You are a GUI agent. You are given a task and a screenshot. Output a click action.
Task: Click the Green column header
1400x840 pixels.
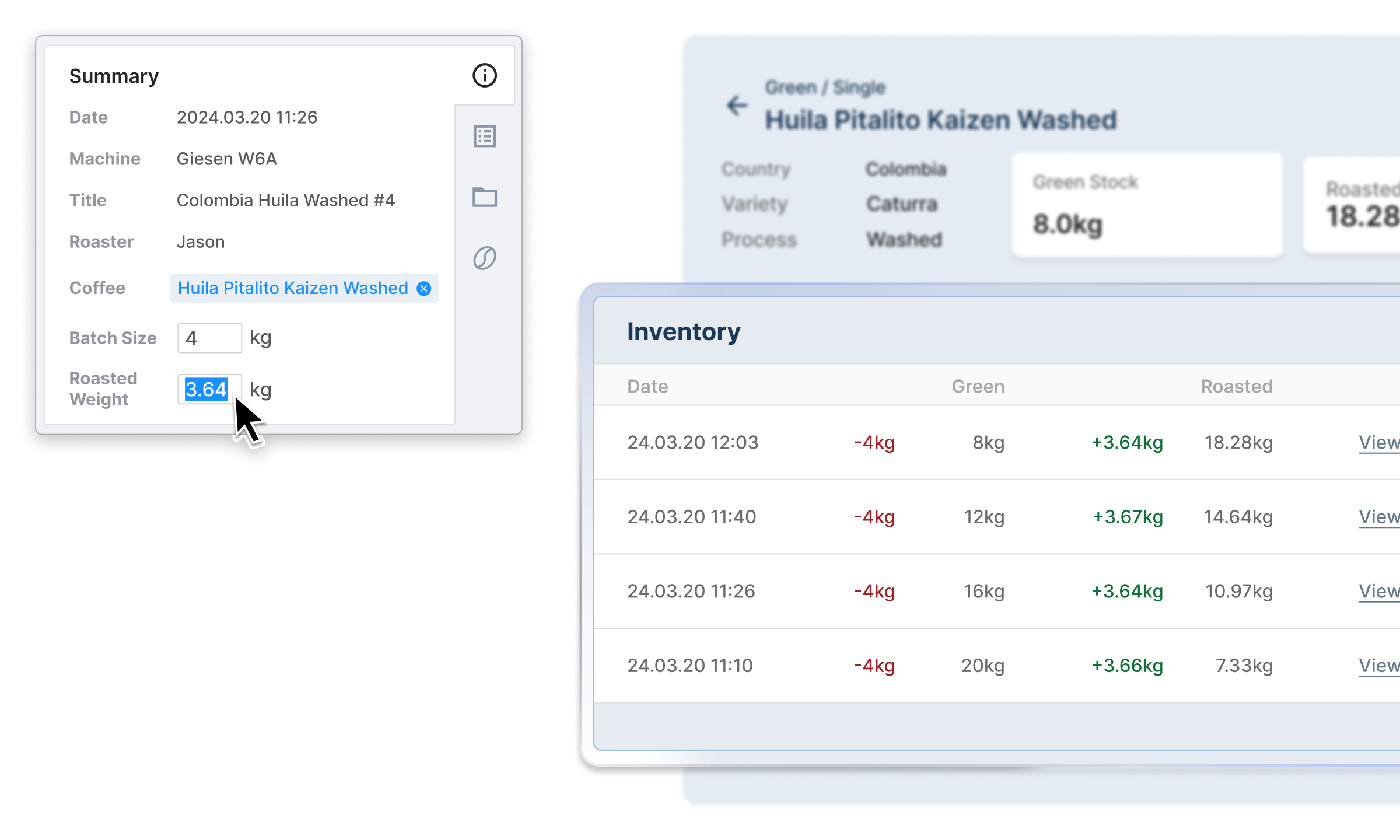(x=978, y=386)
